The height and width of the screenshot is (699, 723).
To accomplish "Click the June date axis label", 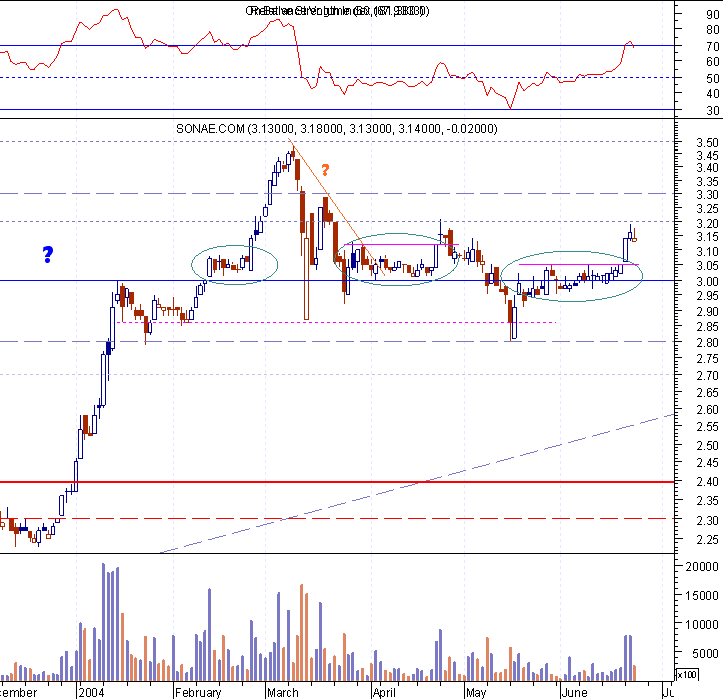I will 575,693.
